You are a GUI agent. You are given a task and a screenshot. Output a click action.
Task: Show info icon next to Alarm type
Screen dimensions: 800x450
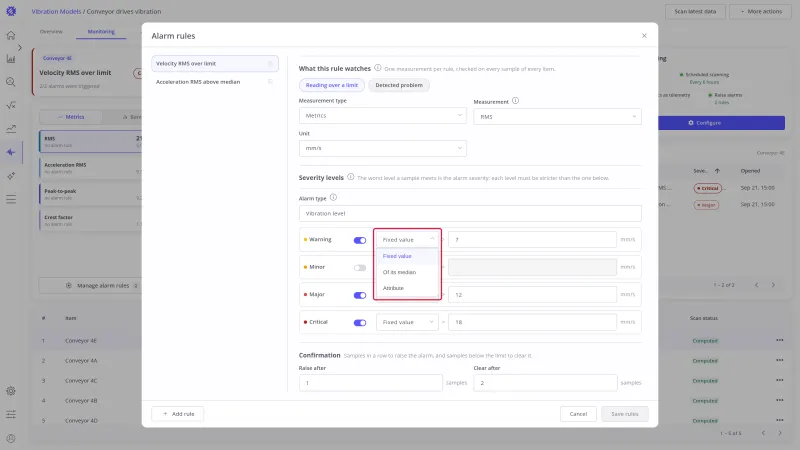(x=333, y=197)
